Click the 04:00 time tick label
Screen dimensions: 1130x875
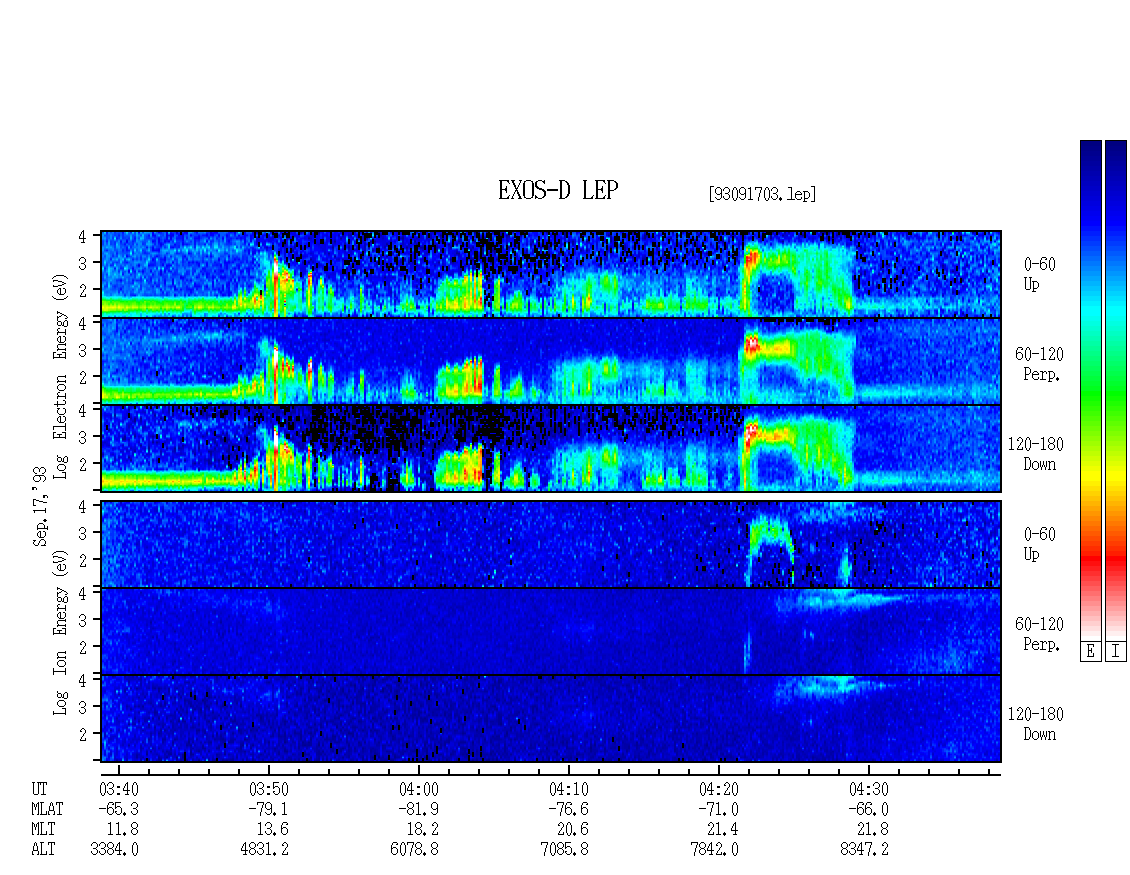pos(419,789)
